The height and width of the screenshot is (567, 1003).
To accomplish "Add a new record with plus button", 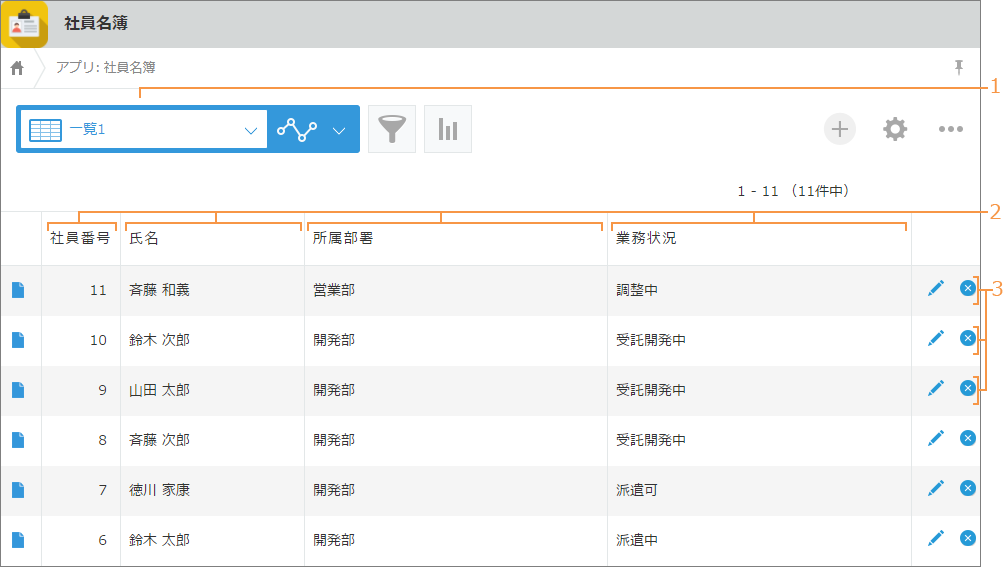I will [840, 129].
